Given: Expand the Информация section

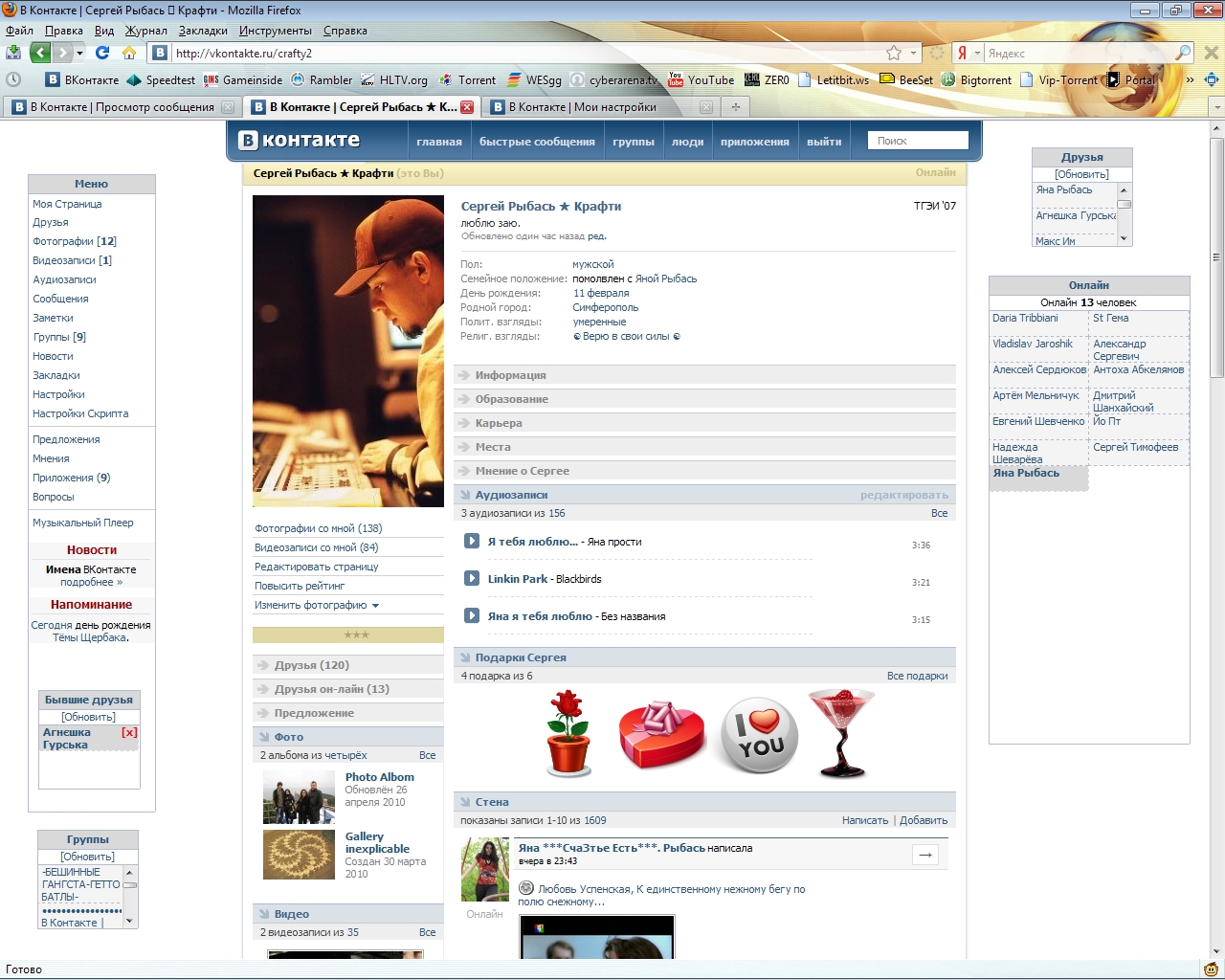Looking at the screenshot, I should [x=705, y=375].
